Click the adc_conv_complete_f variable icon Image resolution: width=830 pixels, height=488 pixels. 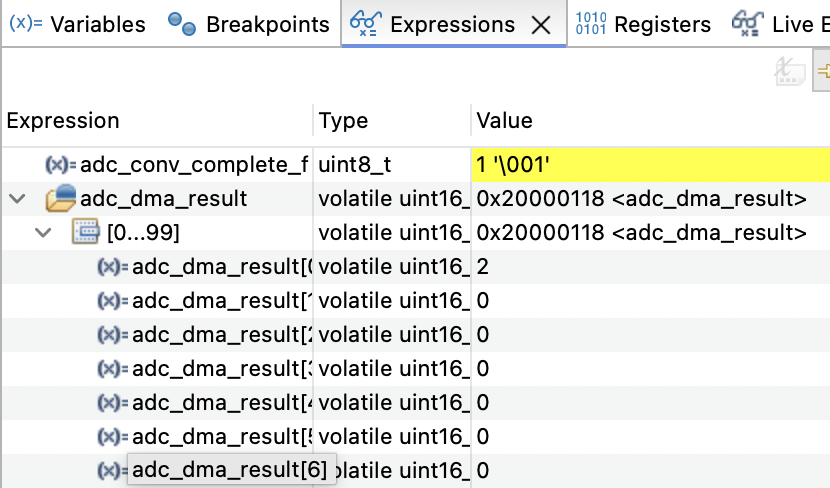pyautogui.click(x=61, y=165)
